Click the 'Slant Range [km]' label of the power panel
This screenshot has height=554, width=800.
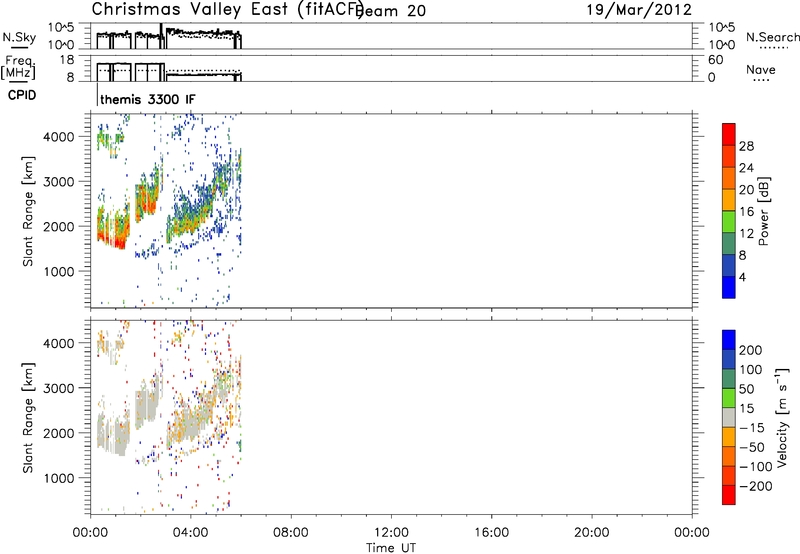point(28,211)
